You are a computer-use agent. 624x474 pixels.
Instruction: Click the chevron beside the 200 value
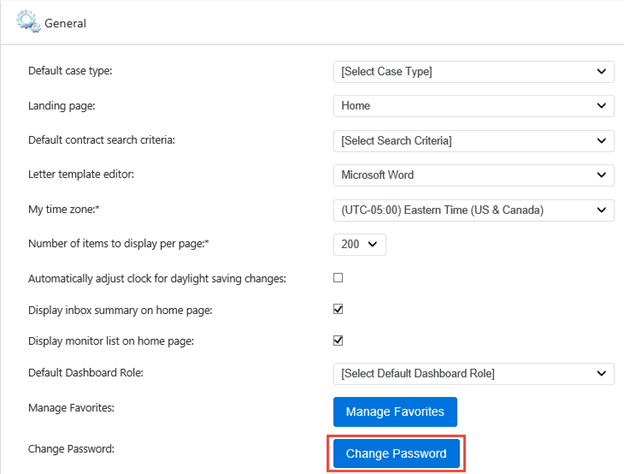(x=372, y=244)
